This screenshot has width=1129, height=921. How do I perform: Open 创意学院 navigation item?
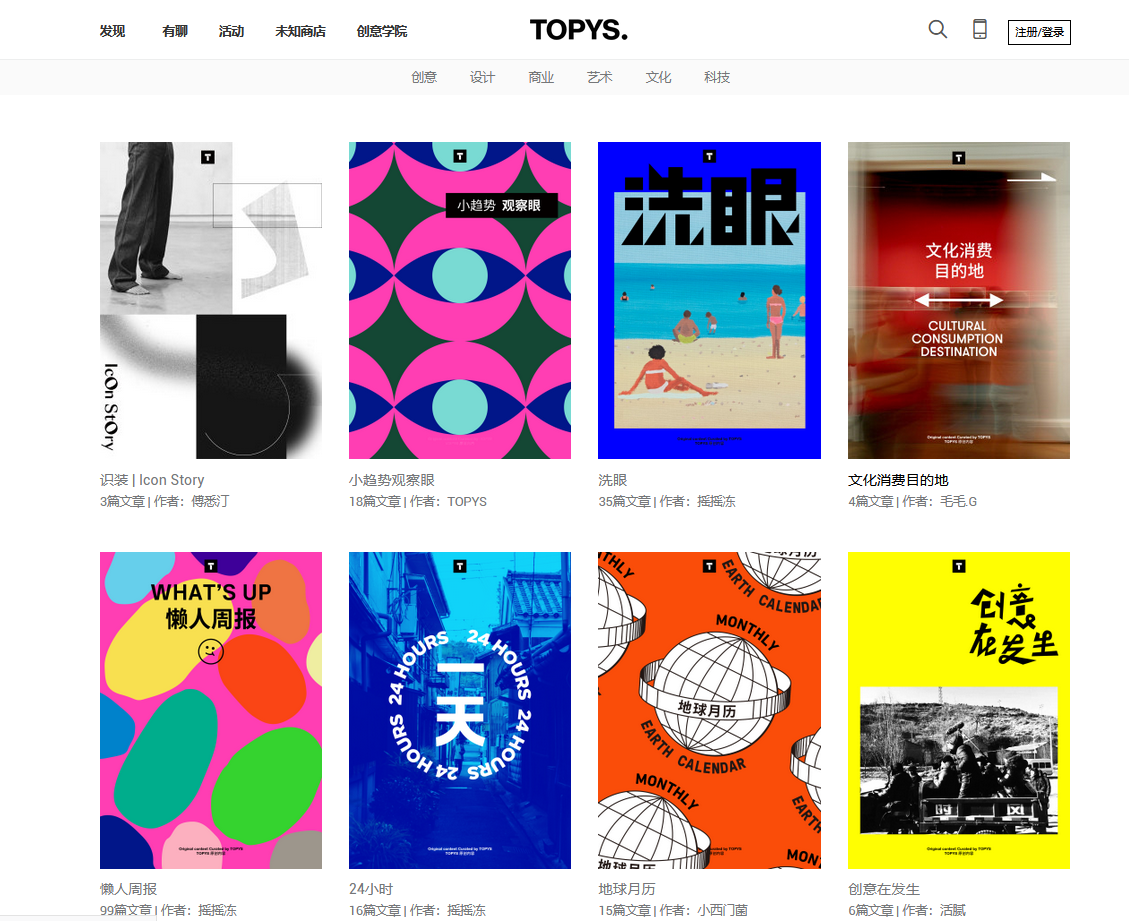(382, 31)
